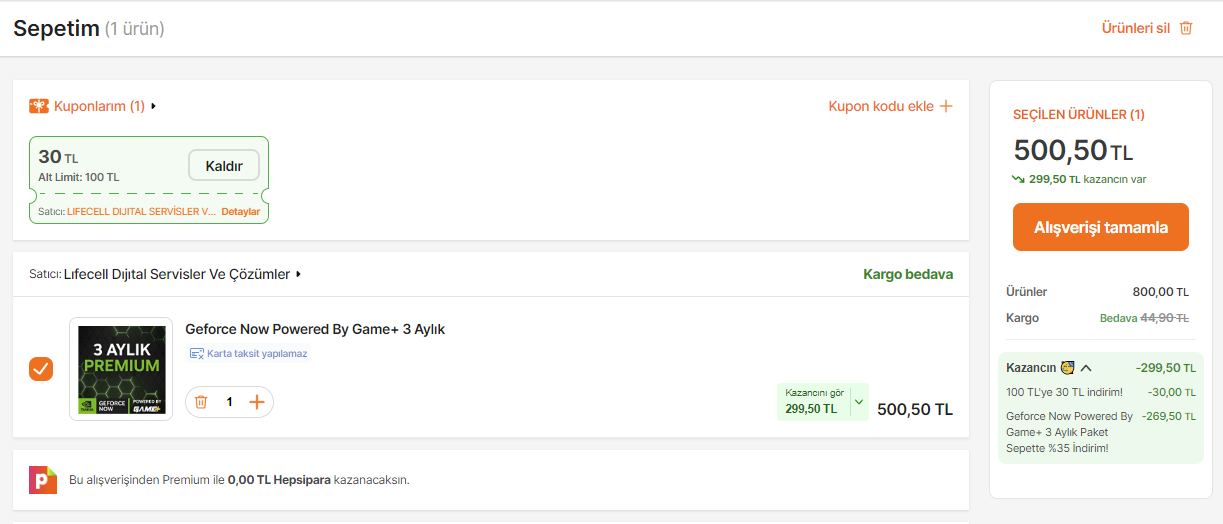This screenshot has height=524, width=1223.
Task: Click the plus icon beside Kupon kodu ekle
Action: [x=946, y=106]
